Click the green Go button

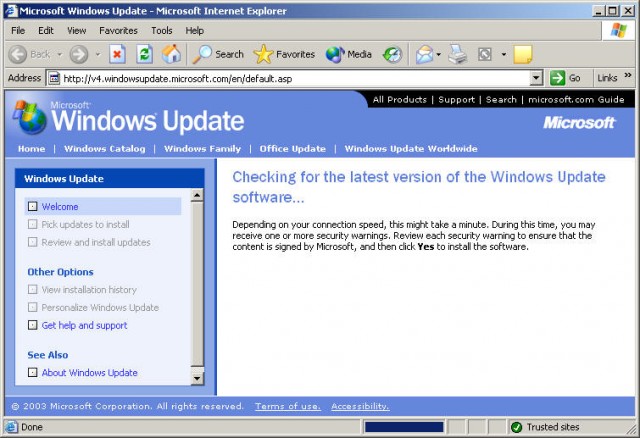(566, 78)
